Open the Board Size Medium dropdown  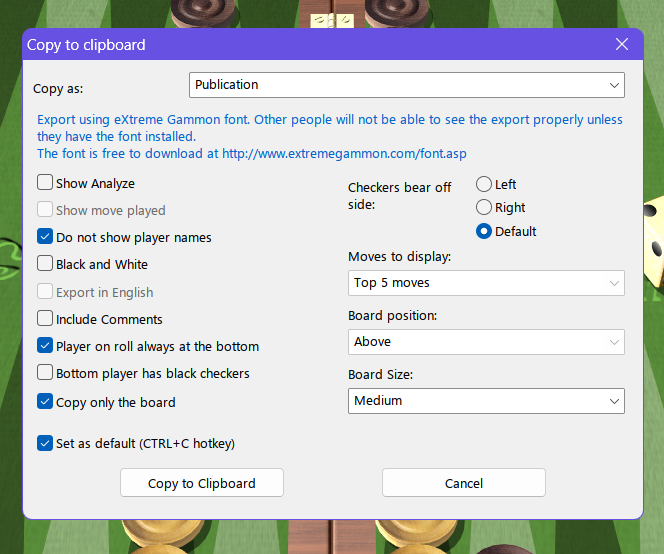(x=486, y=401)
